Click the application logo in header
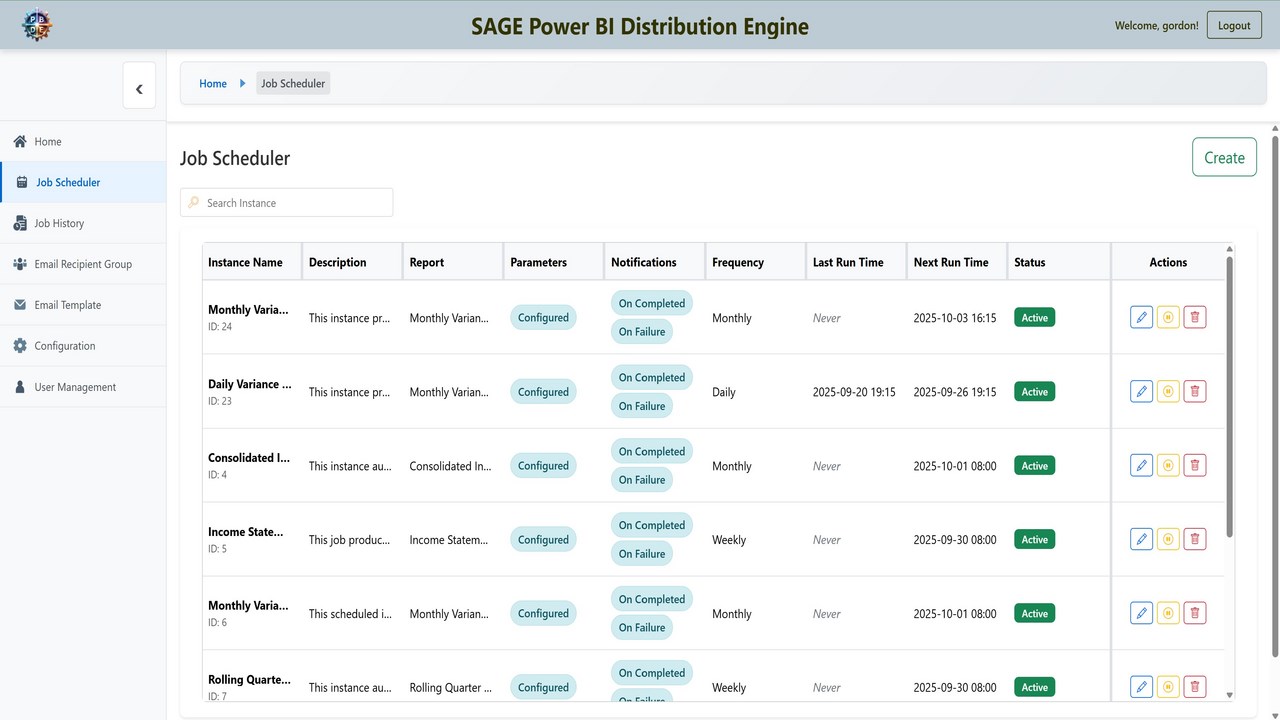The width and height of the screenshot is (1280, 720). coord(37,25)
